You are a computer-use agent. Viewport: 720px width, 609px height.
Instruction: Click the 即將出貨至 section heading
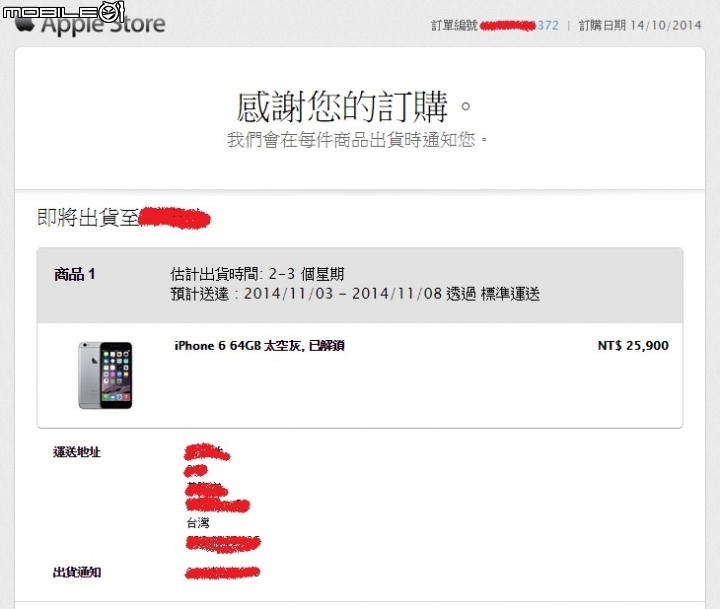tap(88, 217)
